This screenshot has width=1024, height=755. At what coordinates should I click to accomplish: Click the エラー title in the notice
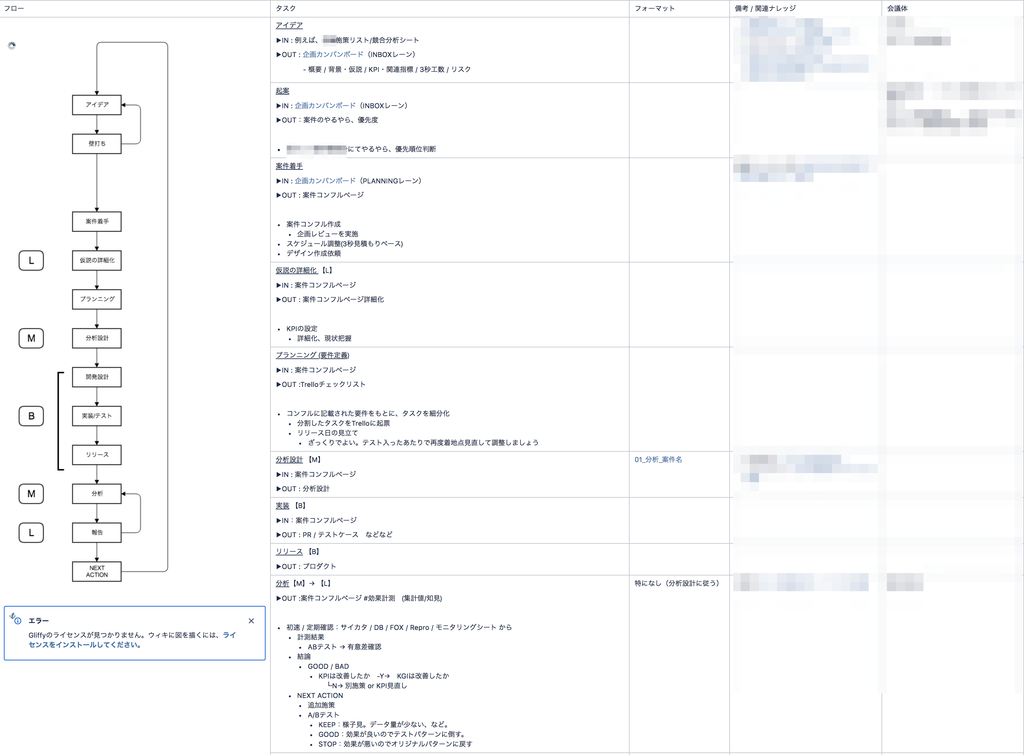[39, 620]
